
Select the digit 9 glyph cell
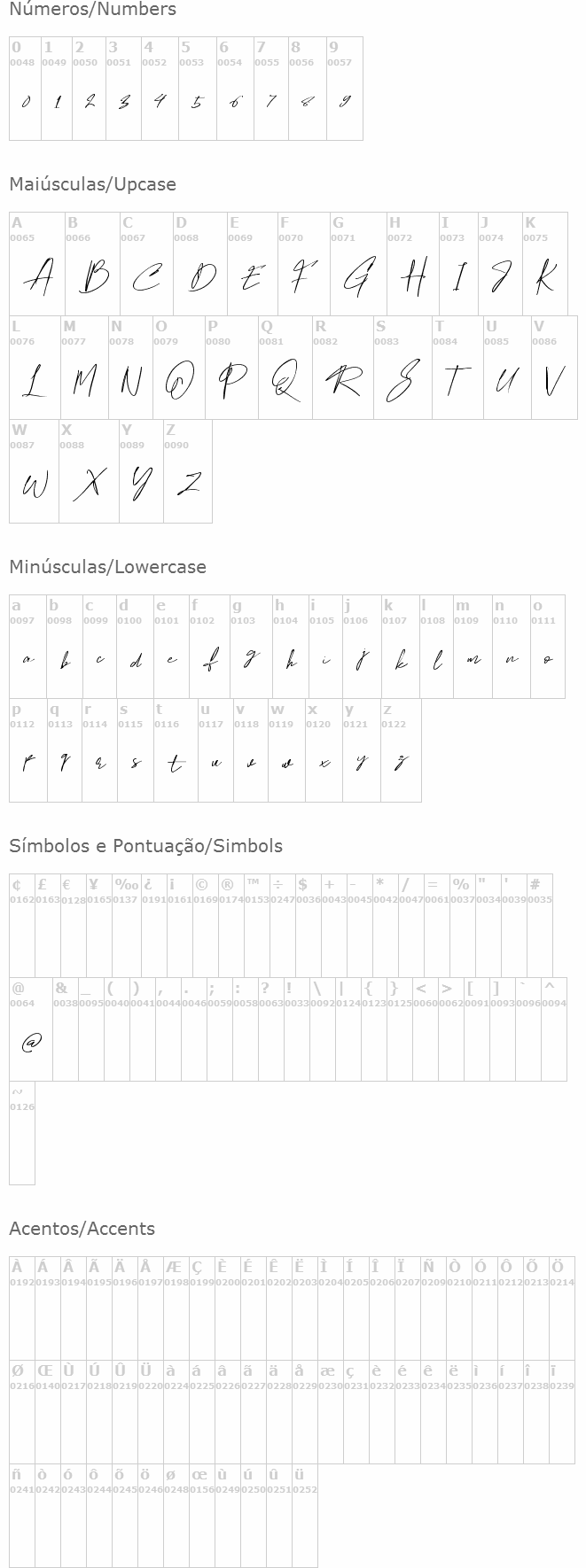(345, 89)
